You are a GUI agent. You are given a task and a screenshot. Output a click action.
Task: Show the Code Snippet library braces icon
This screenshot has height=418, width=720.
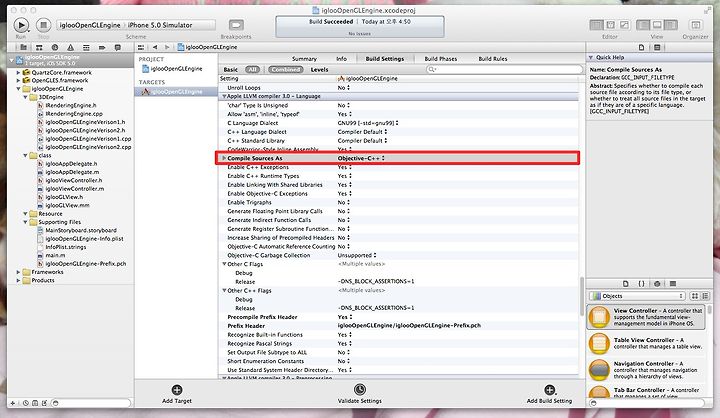(x=641, y=284)
